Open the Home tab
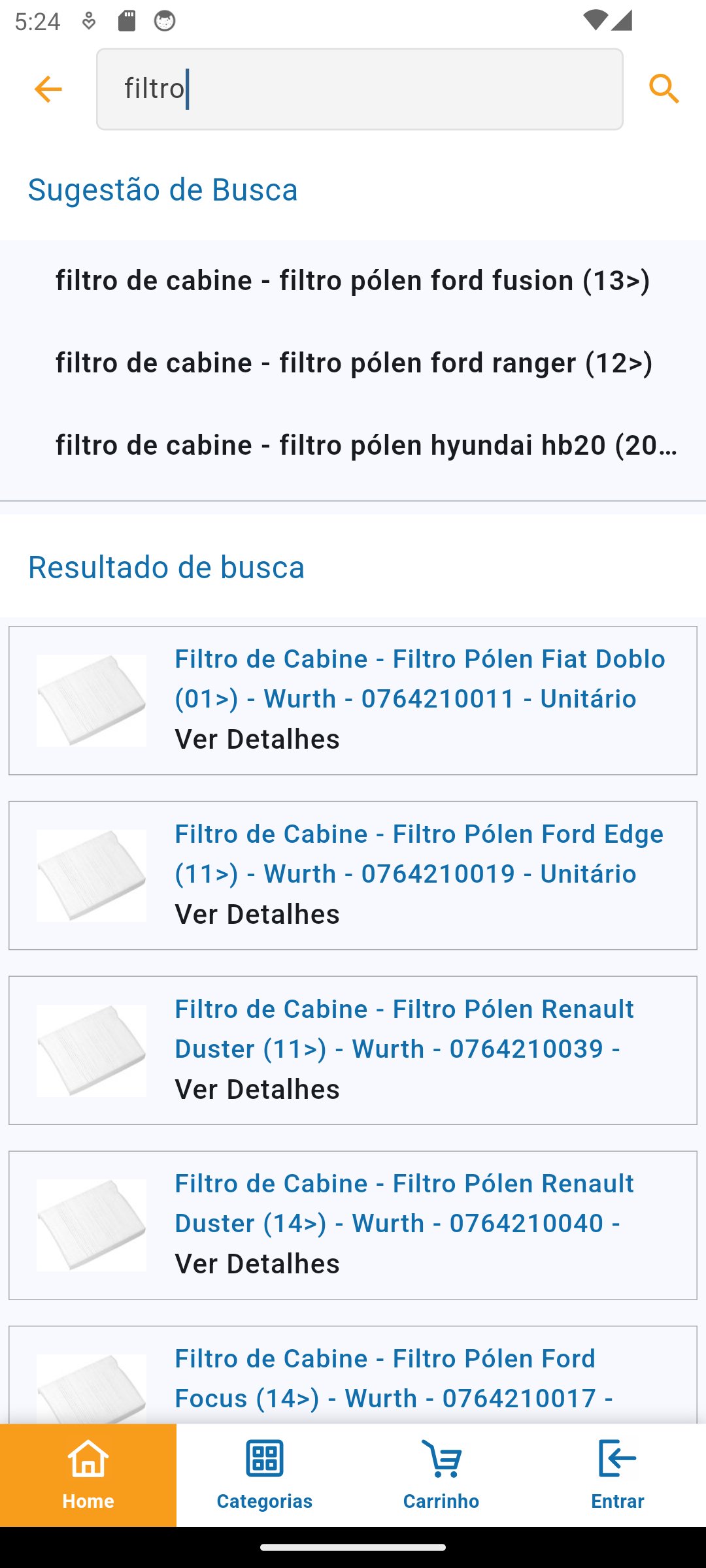The height and width of the screenshot is (1568, 706). pos(88,1475)
